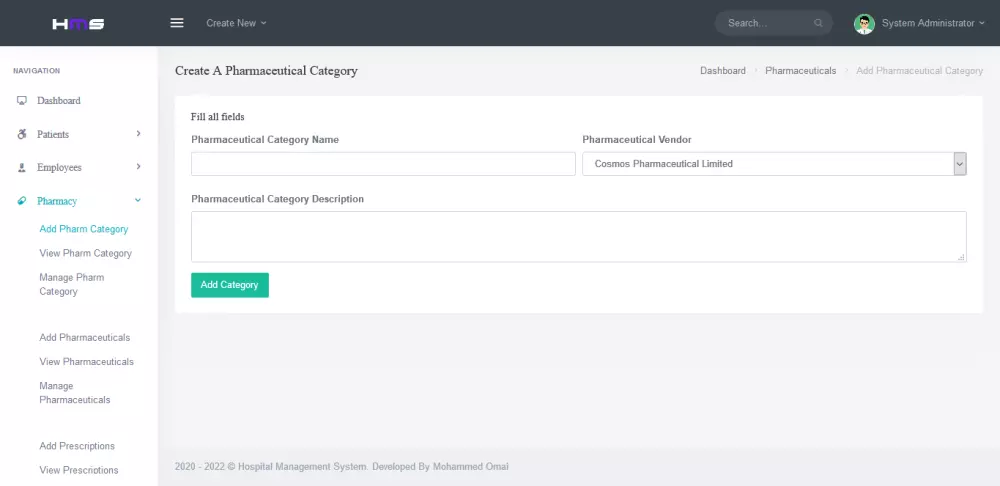Open Add Pharm Category link
Image resolution: width=1000 pixels, height=486 pixels.
click(84, 229)
